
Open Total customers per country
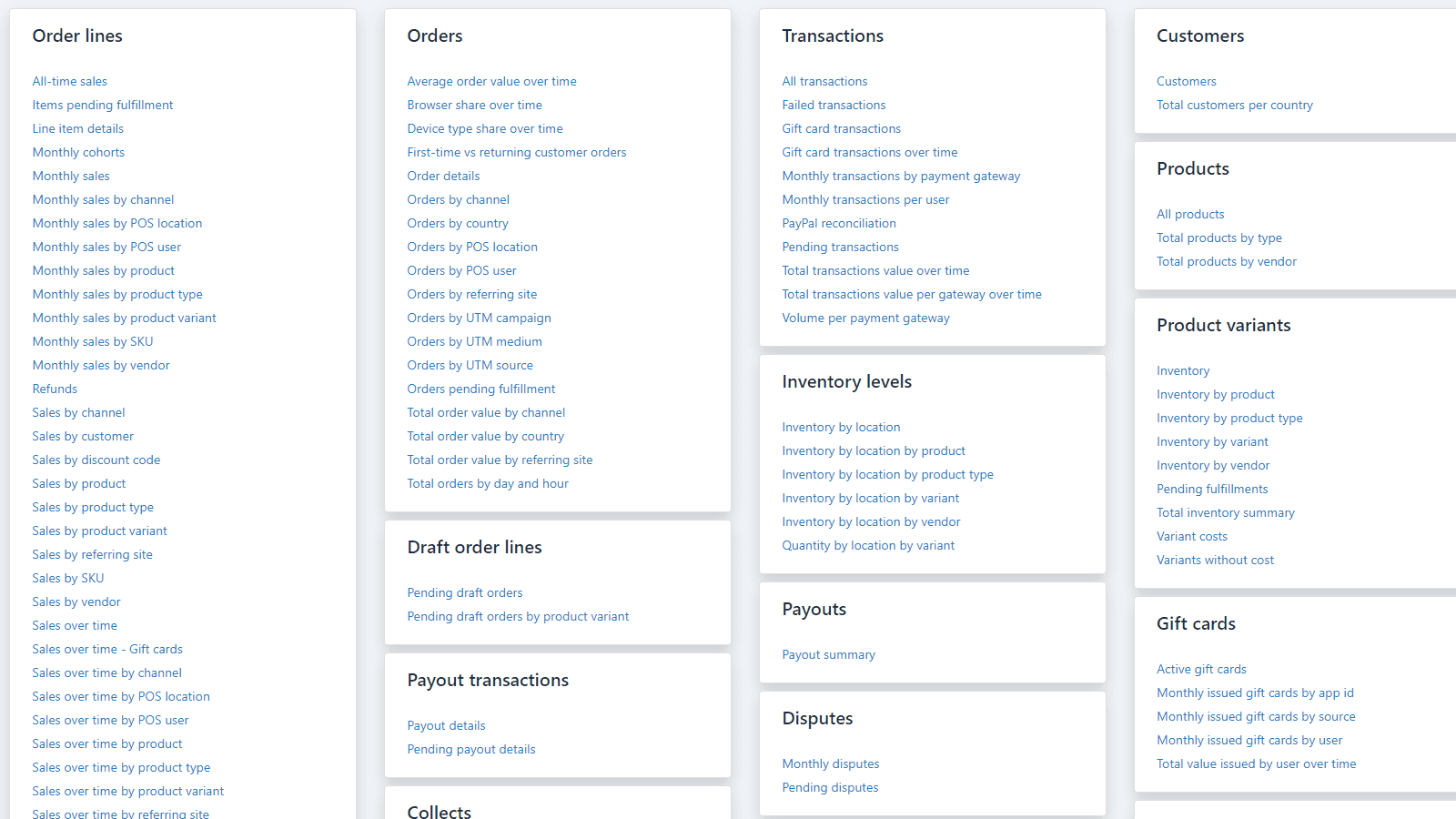[x=1234, y=105]
